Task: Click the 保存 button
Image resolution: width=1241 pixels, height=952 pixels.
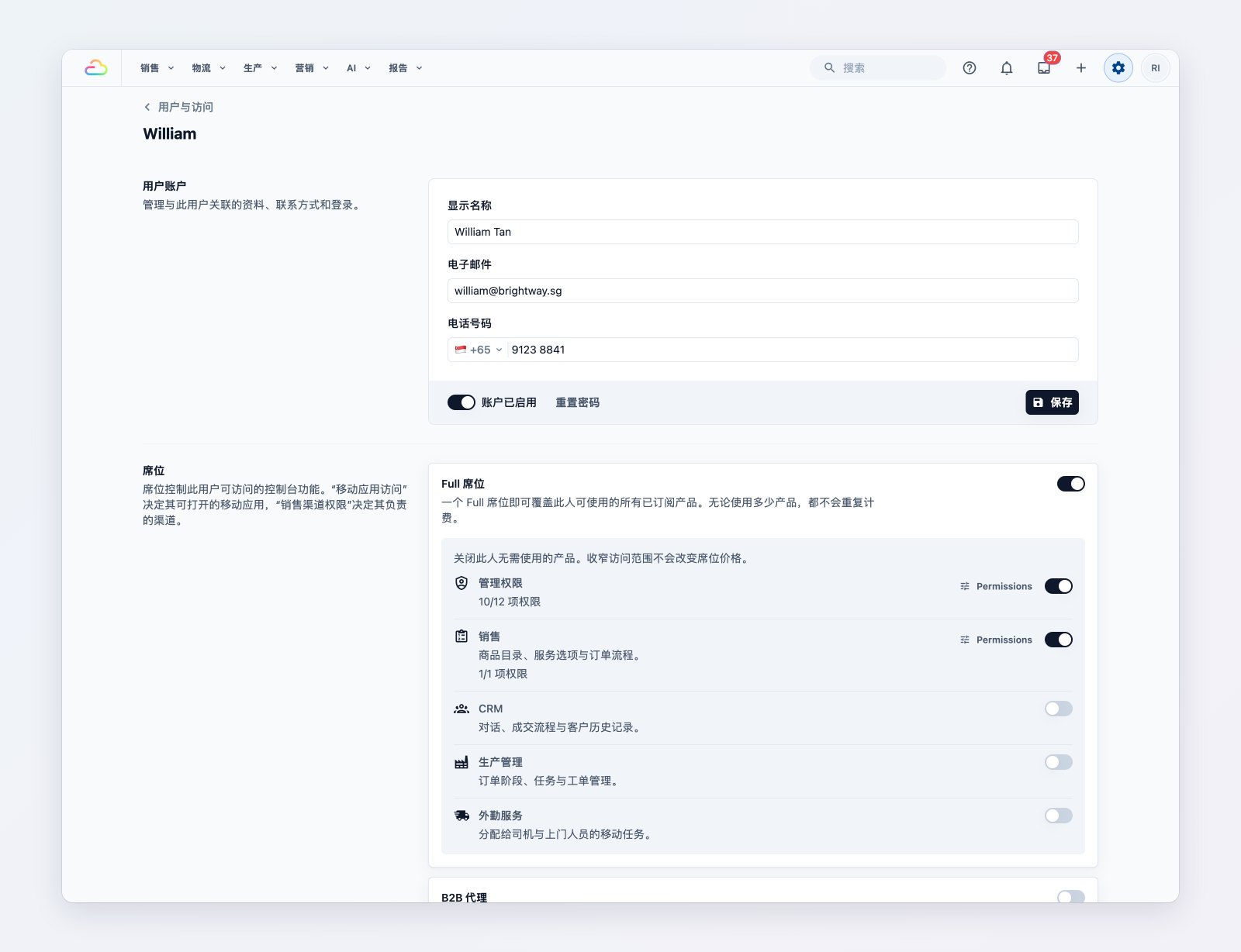Action: pyautogui.click(x=1052, y=402)
